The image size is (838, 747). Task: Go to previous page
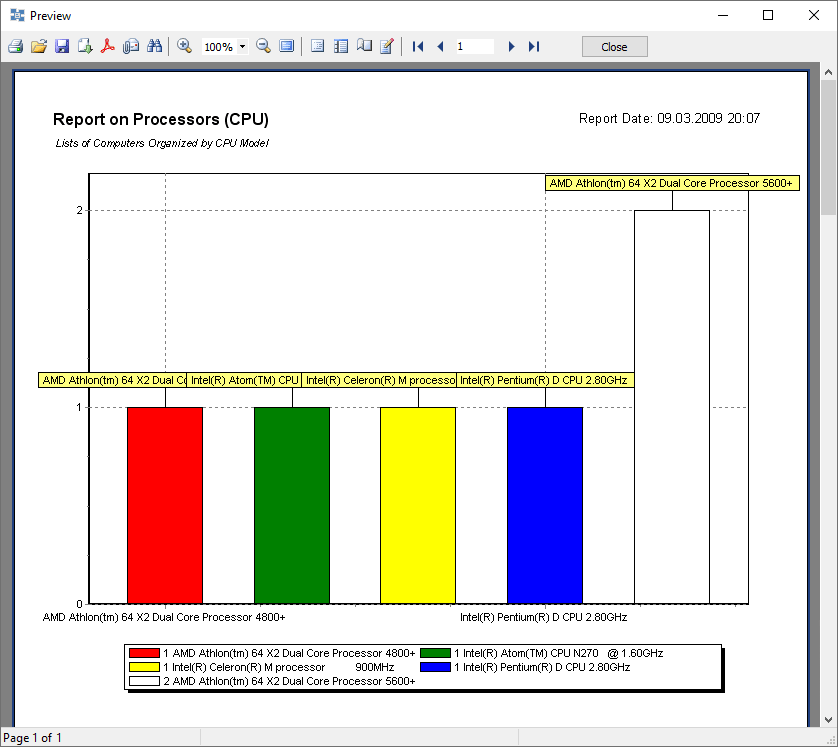click(x=440, y=46)
